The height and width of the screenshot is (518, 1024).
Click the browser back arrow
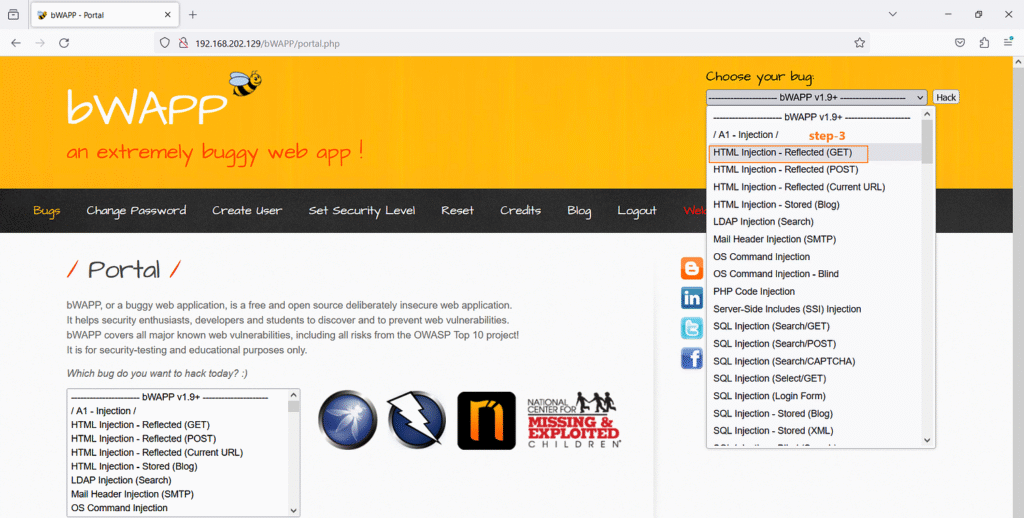coord(16,43)
